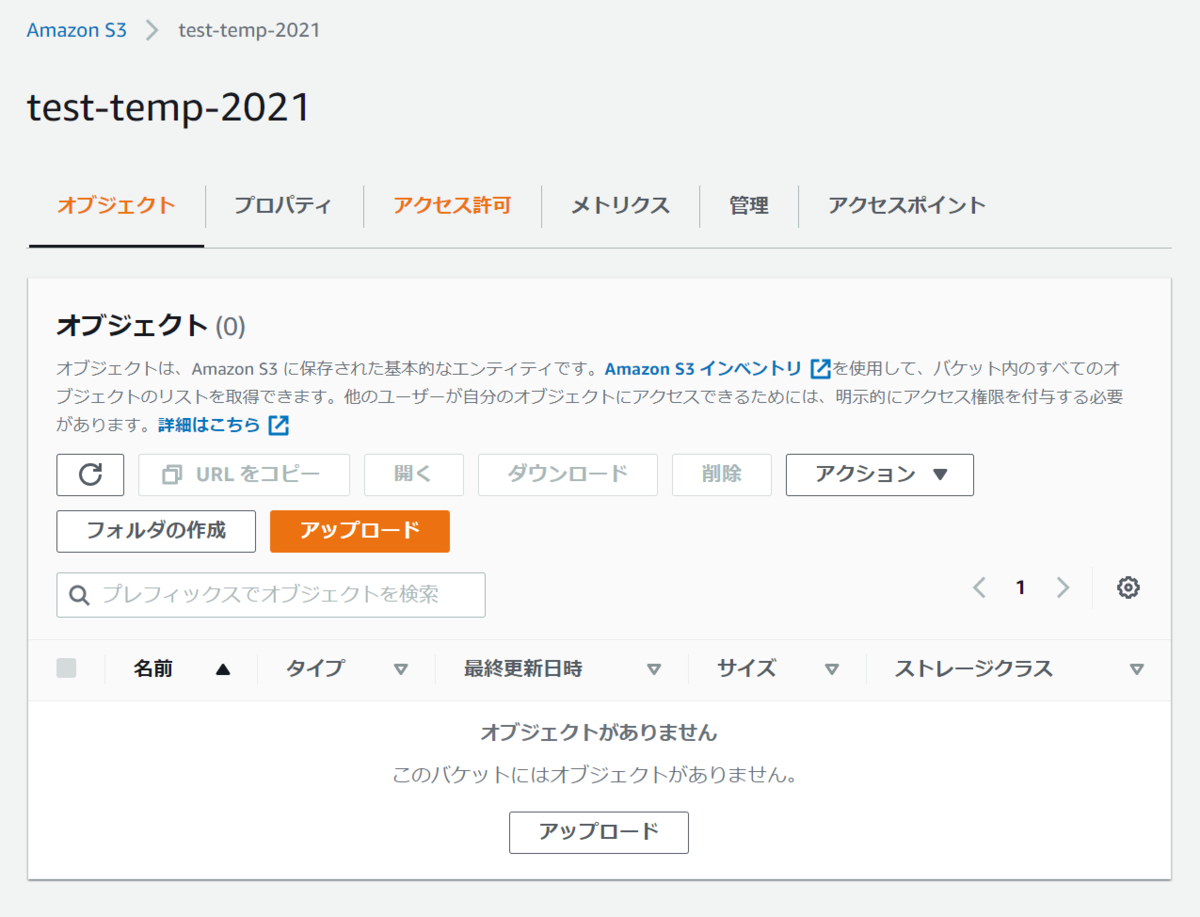Viewport: 1200px width, 917px height.
Task: Click the フォルダの作成 button
Action: [x=156, y=531]
